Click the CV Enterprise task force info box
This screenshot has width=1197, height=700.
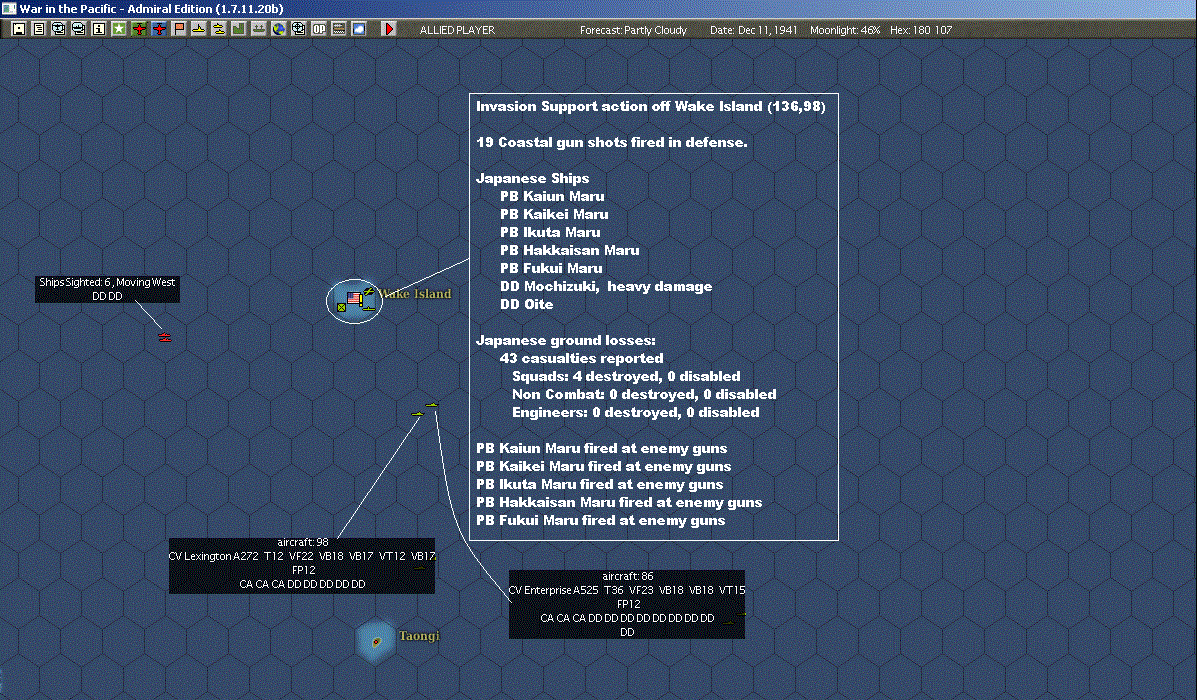[627, 604]
